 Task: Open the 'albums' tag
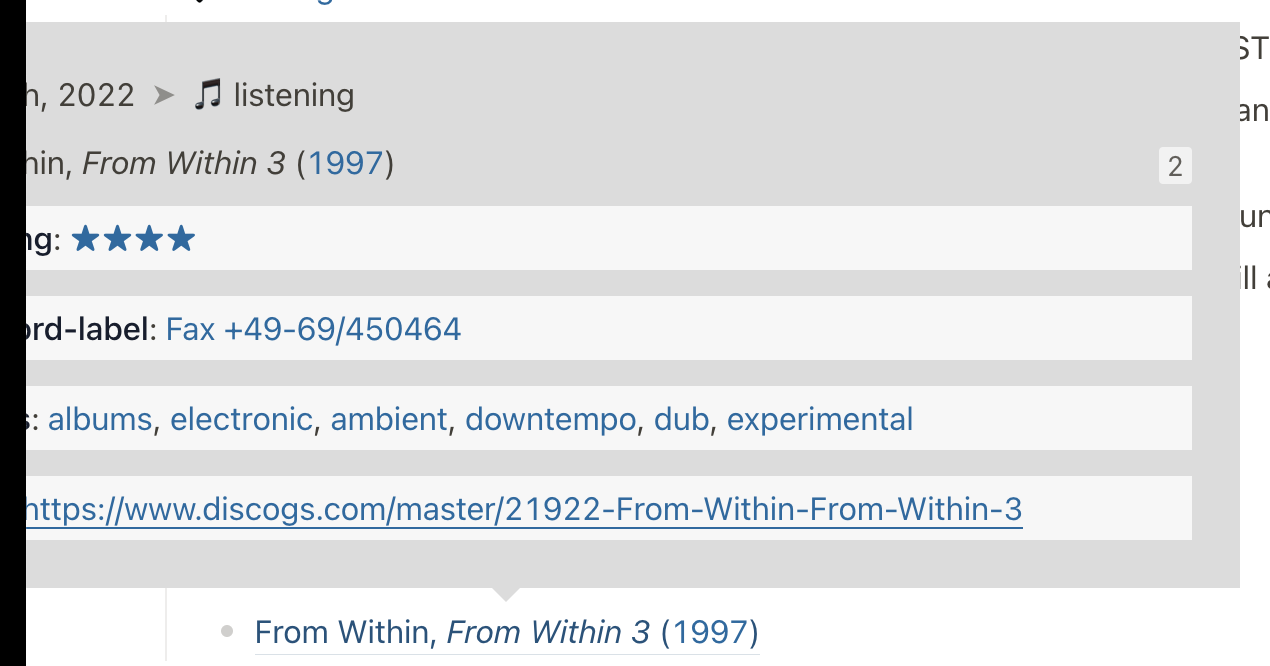pyautogui.click(x=99, y=418)
